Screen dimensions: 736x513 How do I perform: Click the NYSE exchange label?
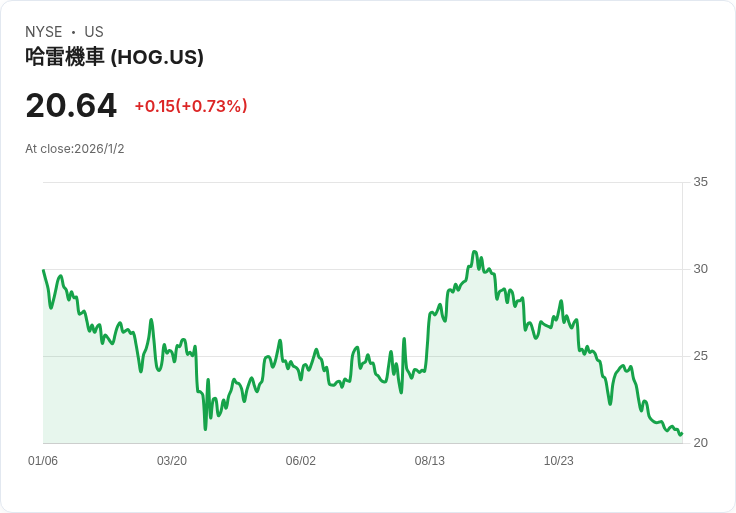click(x=44, y=32)
